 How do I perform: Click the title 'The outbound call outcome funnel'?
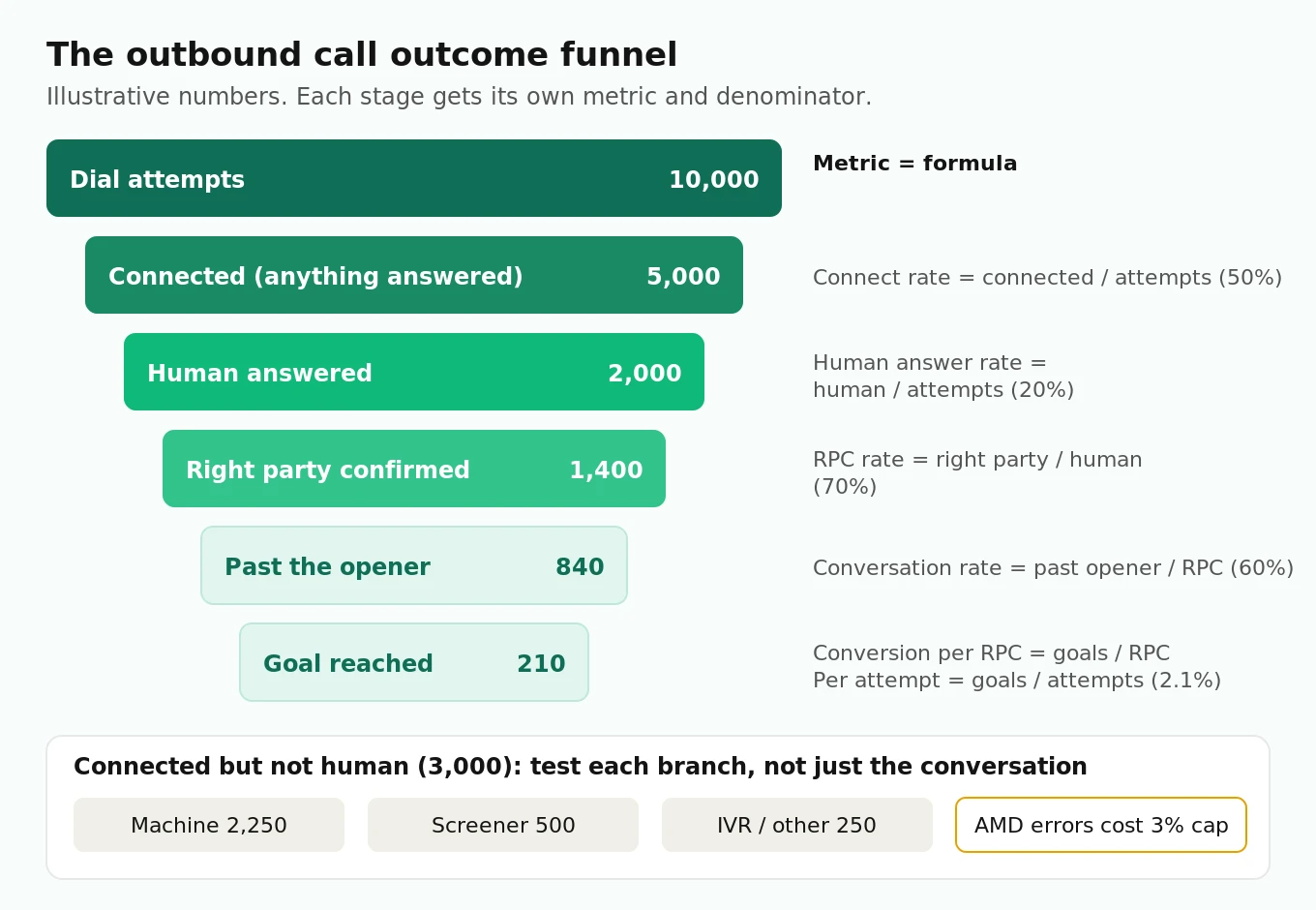(x=362, y=55)
